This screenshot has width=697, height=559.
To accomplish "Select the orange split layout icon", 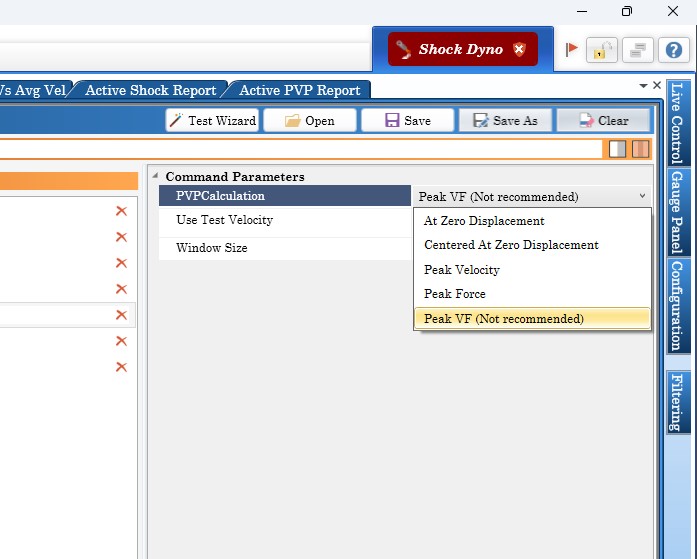I will [x=641, y=149].
